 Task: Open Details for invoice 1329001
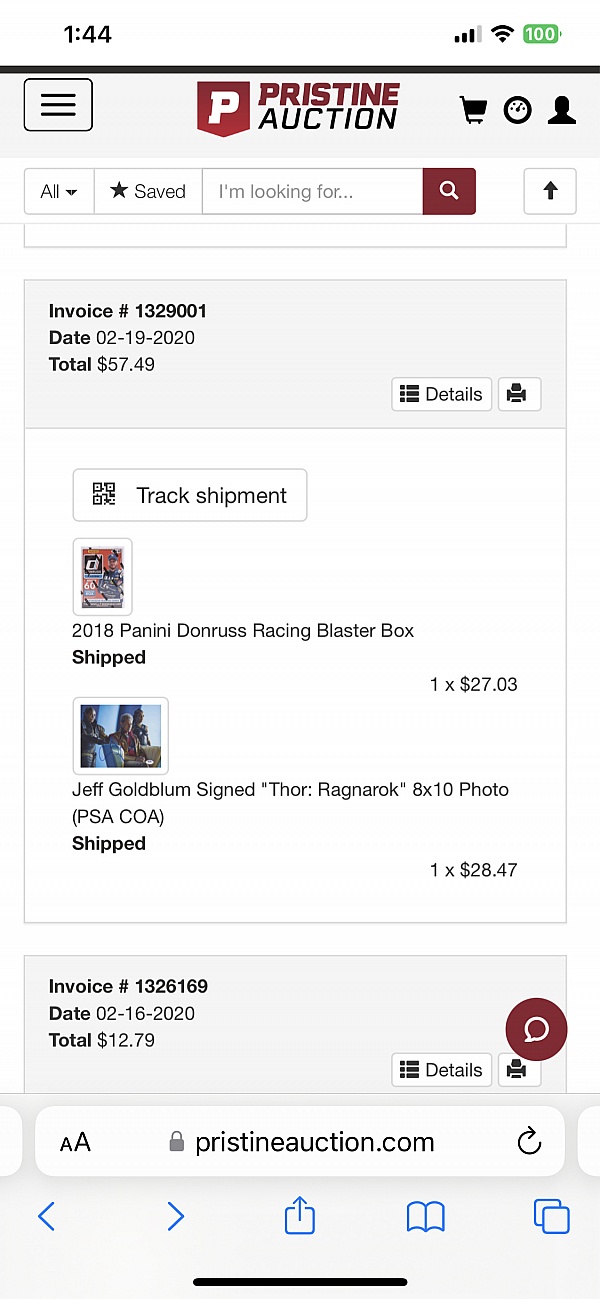pos(441,394)
